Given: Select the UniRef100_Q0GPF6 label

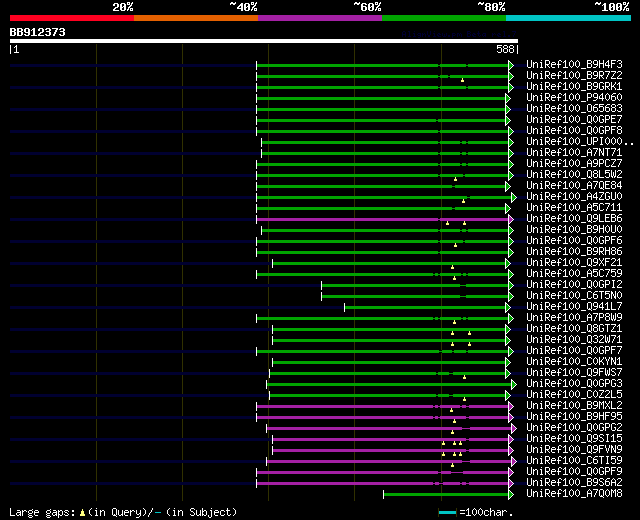Looking at the screenshot, I should pyautogui.click(x=574, y=241).
